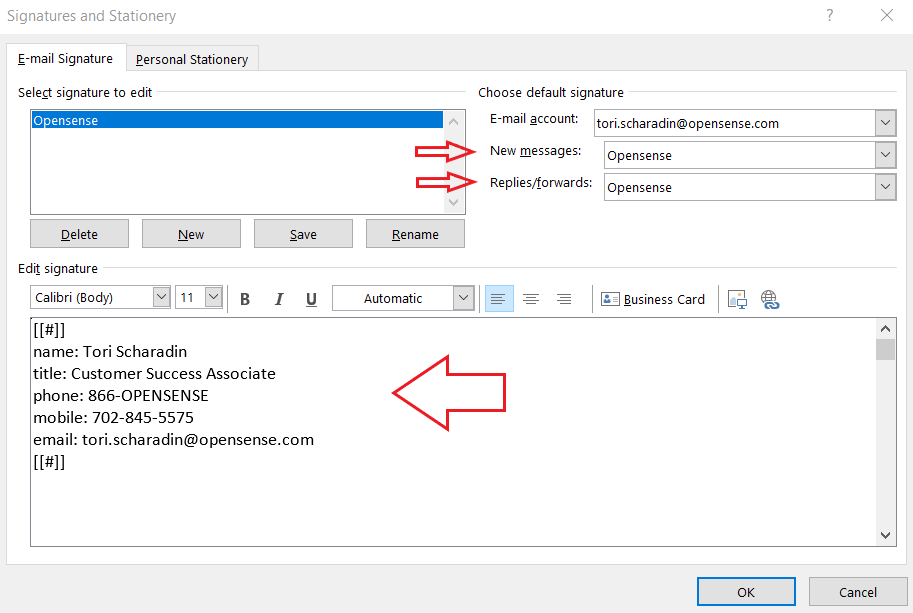The image size is (913, 613).
Task: Confirm with the OK button
Action: 746,592
